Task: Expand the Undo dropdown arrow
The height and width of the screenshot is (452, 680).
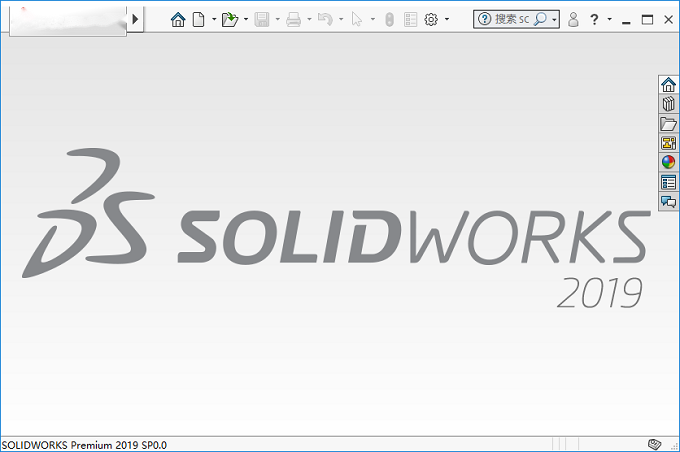Action: [341, 20]
